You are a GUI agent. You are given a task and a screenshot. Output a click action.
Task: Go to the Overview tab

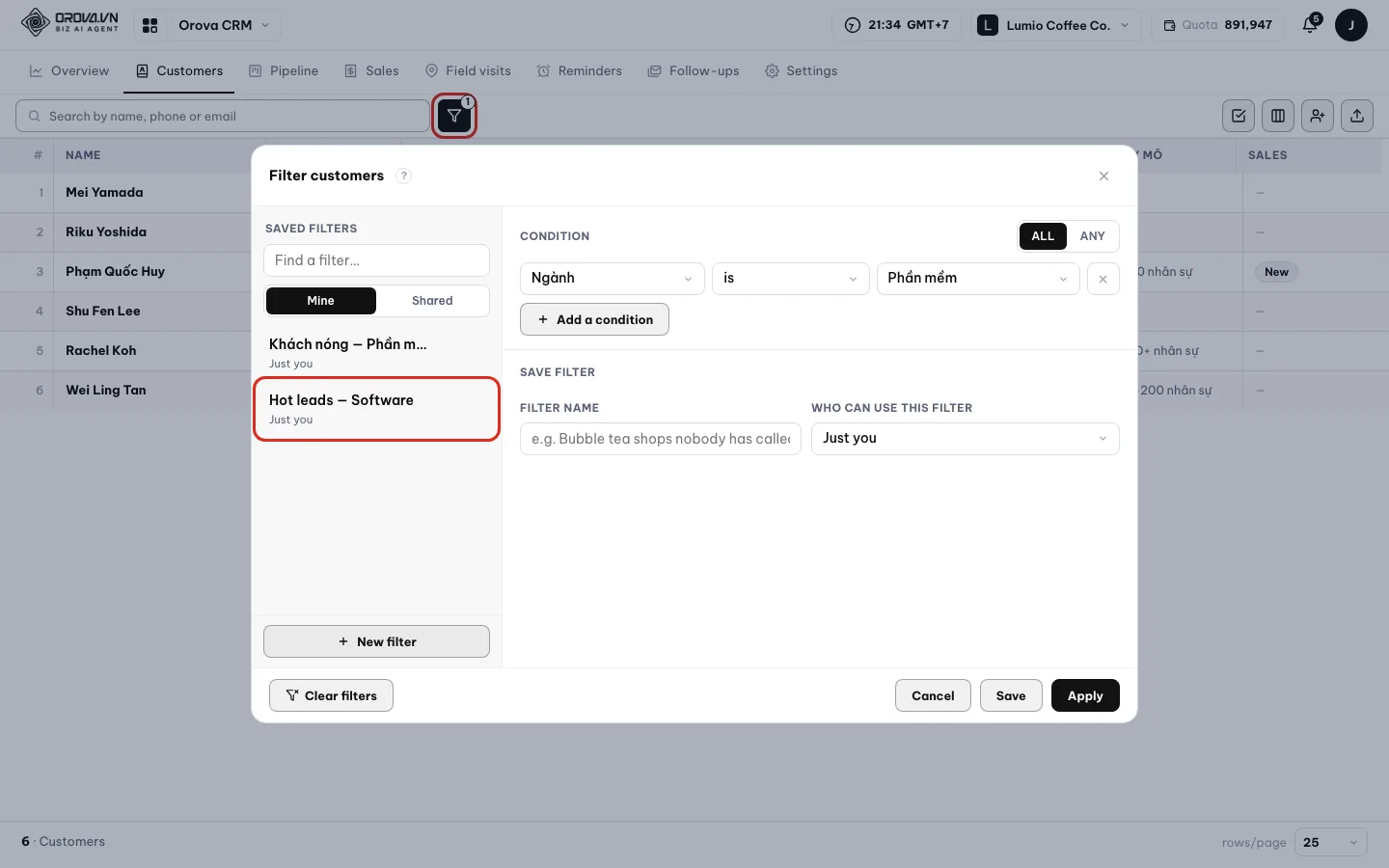click(69, 71)
